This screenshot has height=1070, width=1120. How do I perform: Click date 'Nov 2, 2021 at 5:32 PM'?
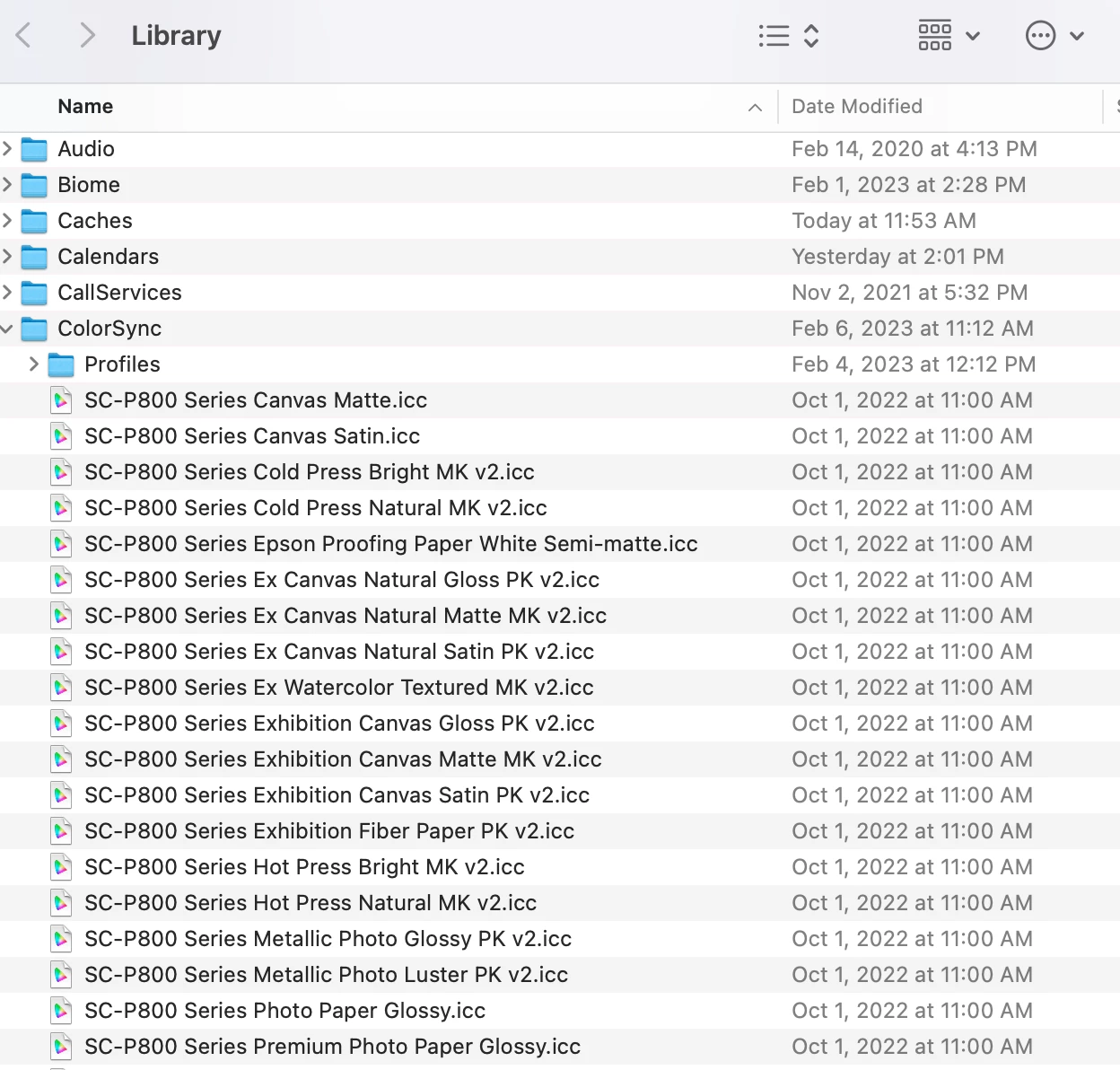pyautogui.click(x=910, y=293)
